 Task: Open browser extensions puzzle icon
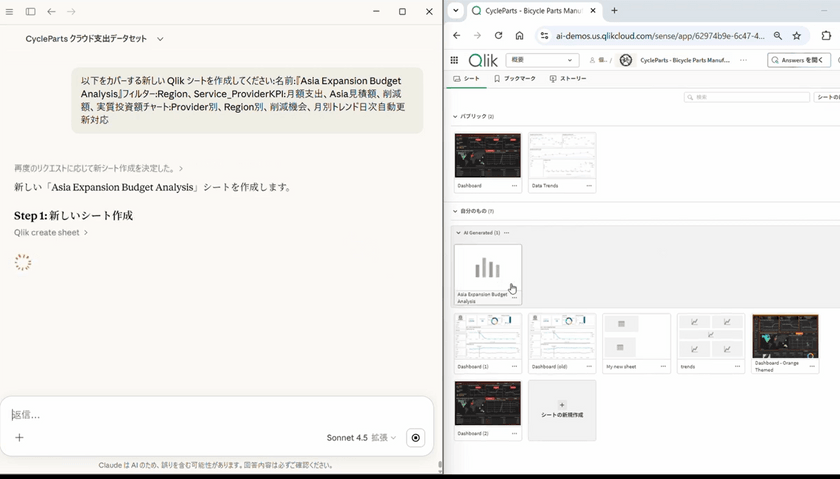tap(826, 36)
